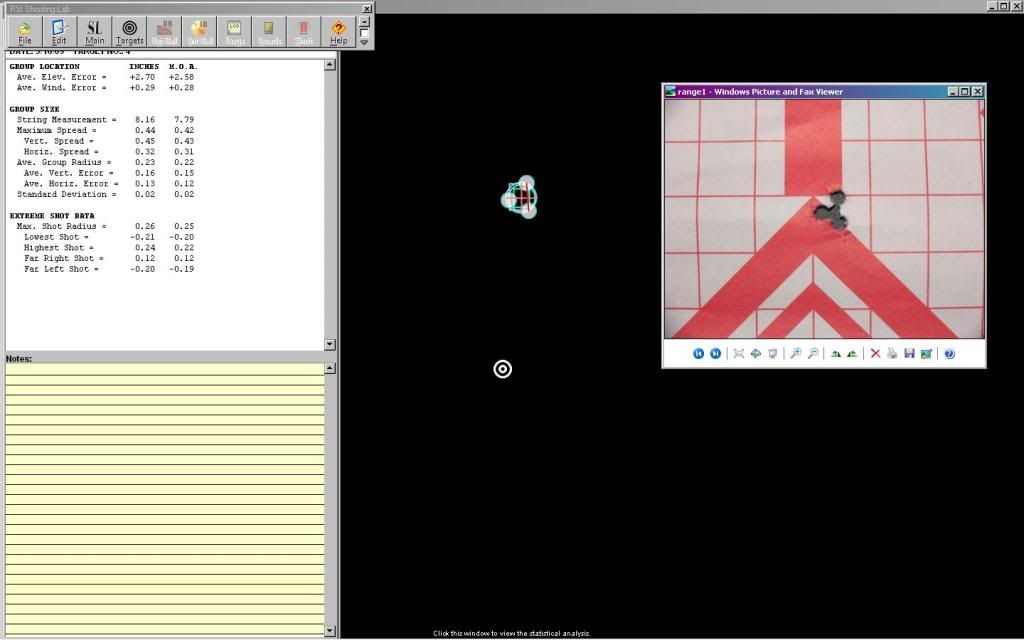Rotate the picture counterclockwise

pos(852,354)
